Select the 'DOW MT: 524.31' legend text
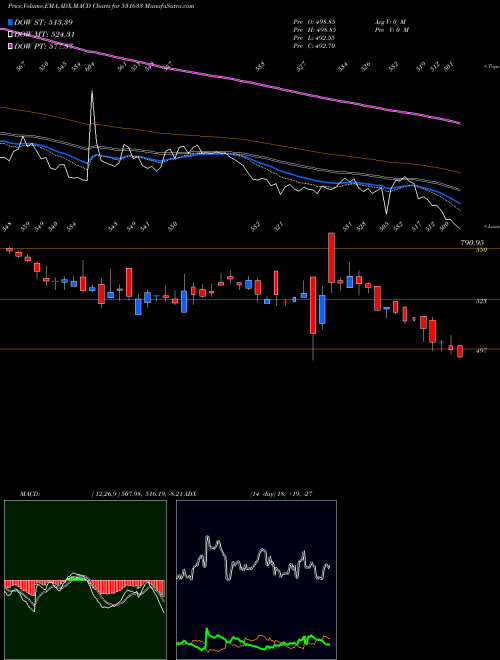500x660 pixels. (x=45, y=35)
